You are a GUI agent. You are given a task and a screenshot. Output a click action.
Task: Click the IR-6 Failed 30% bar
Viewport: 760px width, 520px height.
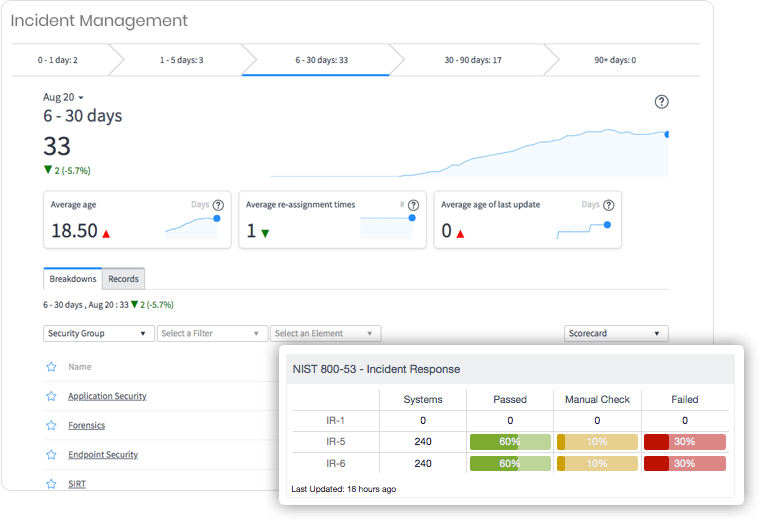click(x=684, y=464)
